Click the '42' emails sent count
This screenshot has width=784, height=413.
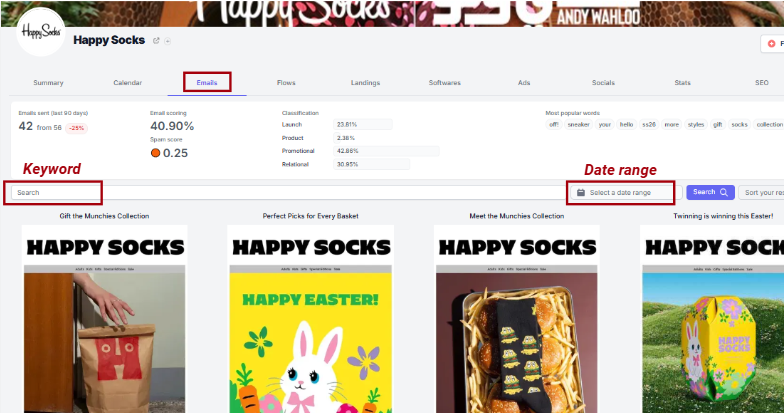[26, 126]
